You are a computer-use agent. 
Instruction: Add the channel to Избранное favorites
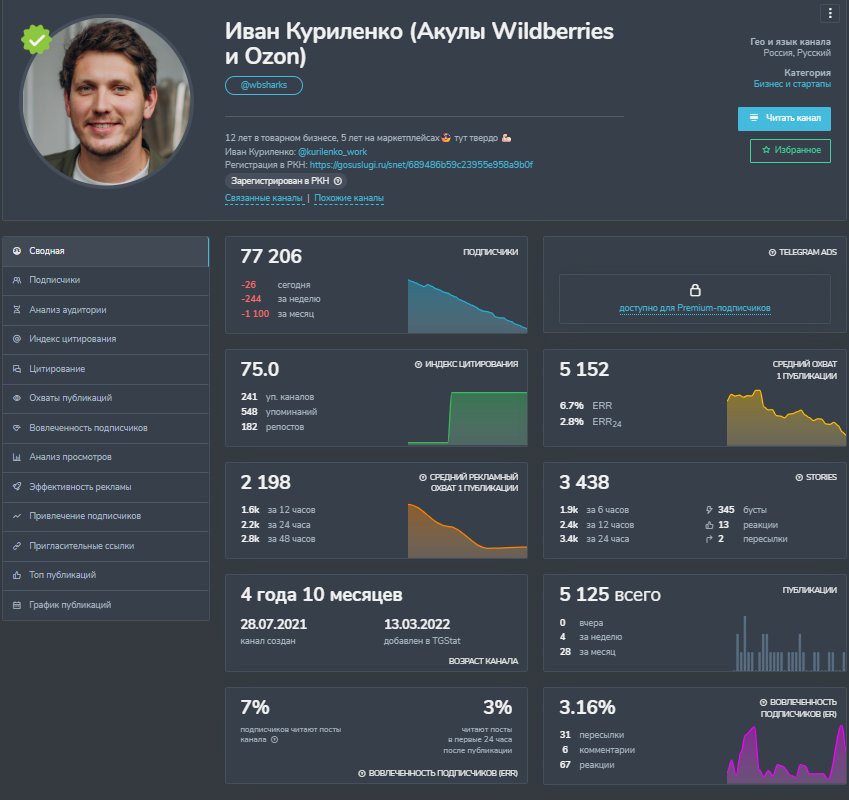coord(790,150)
